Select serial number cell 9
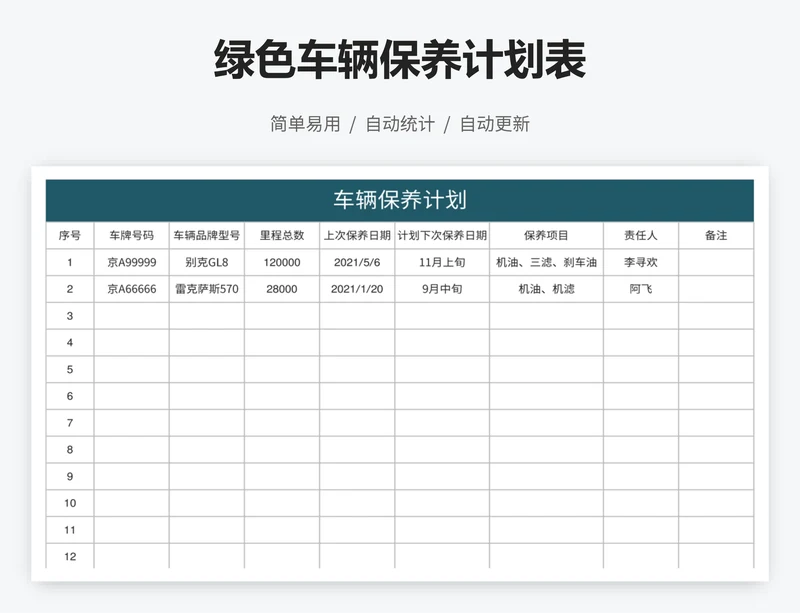Image resolution: width=800 pixels, height=613 pixels. pyautogui.click(x=70, y=476)
